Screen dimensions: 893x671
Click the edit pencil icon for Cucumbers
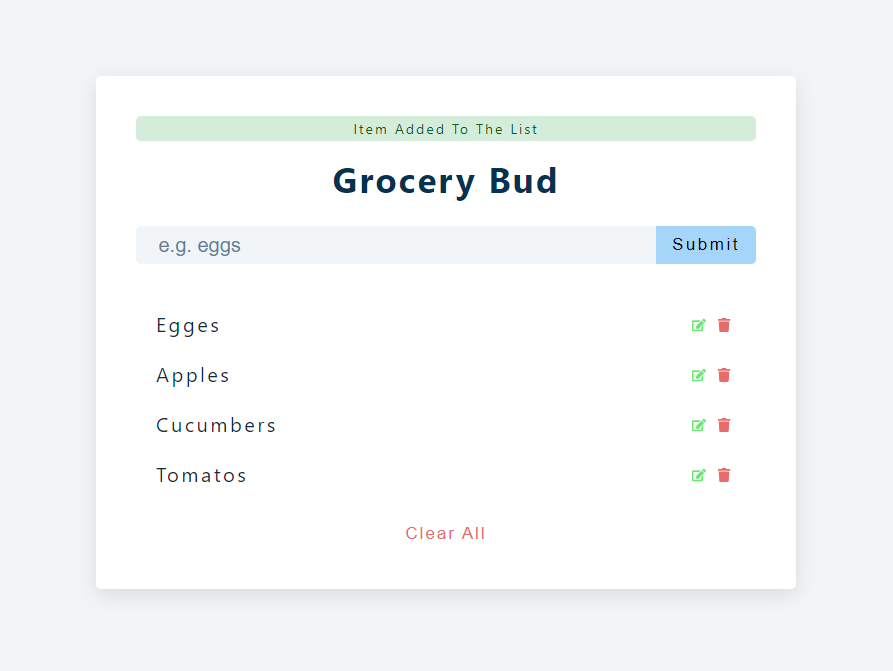point(699,425)
